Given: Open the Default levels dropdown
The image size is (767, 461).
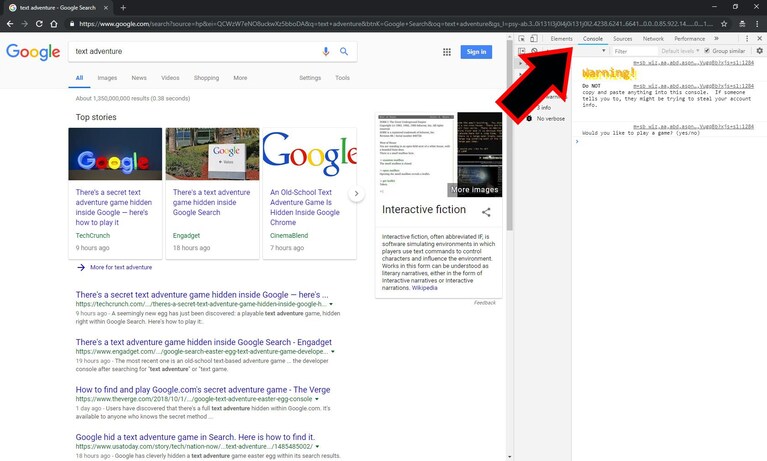Looking at the screenshot, I should click(680, 51).
